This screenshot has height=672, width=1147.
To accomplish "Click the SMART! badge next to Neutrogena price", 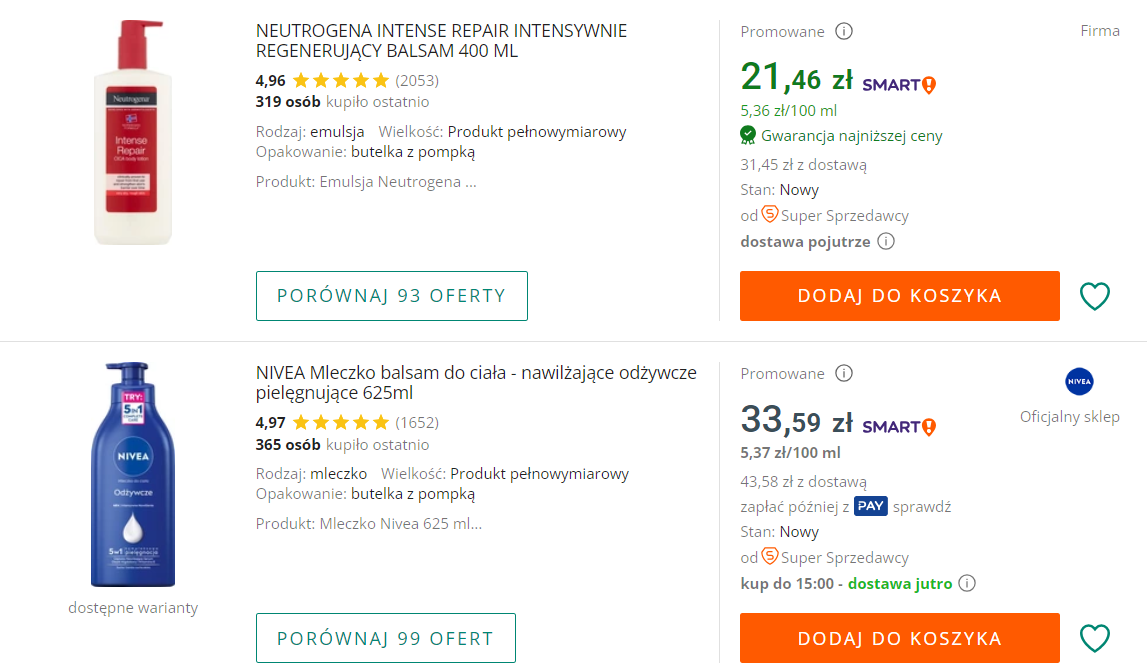I will tap(897, 84).
